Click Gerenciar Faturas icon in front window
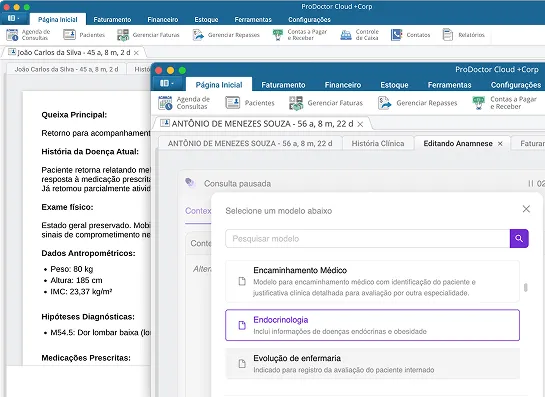The image size is (545, 397). point(296,103)
